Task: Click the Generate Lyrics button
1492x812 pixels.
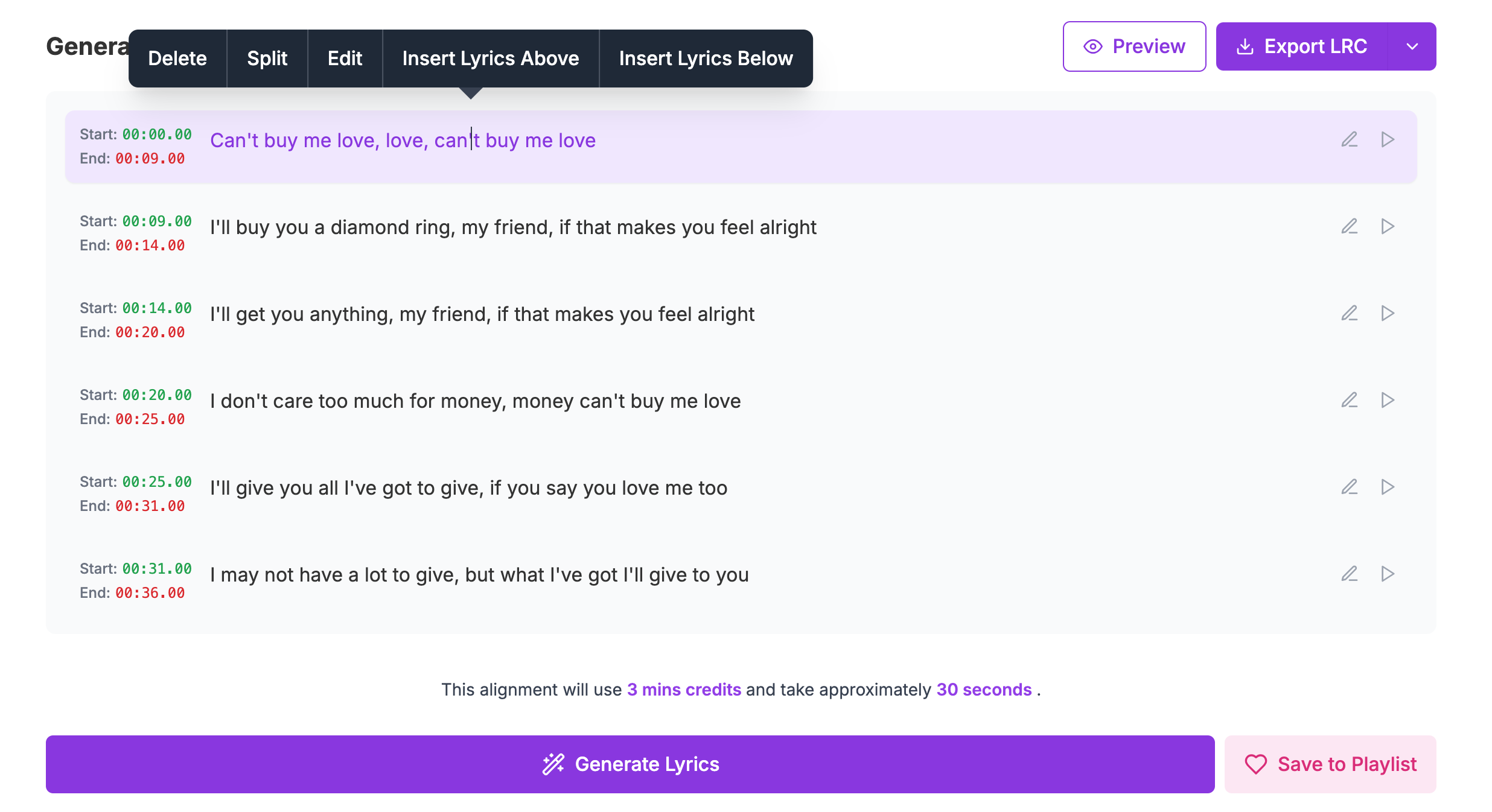Action: [x=630, y=764]
